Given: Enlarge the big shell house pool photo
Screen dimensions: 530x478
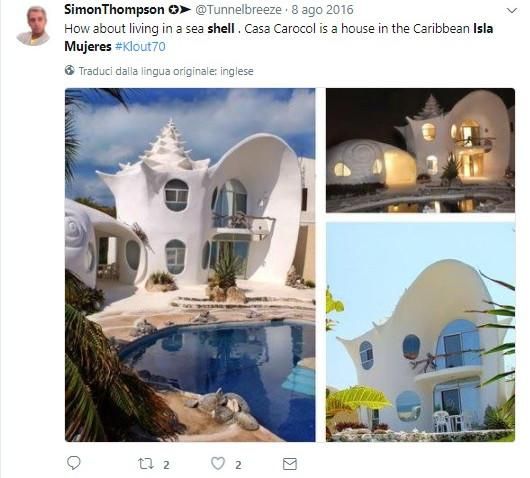Looking at the screenshot, I should pos(190,265).
